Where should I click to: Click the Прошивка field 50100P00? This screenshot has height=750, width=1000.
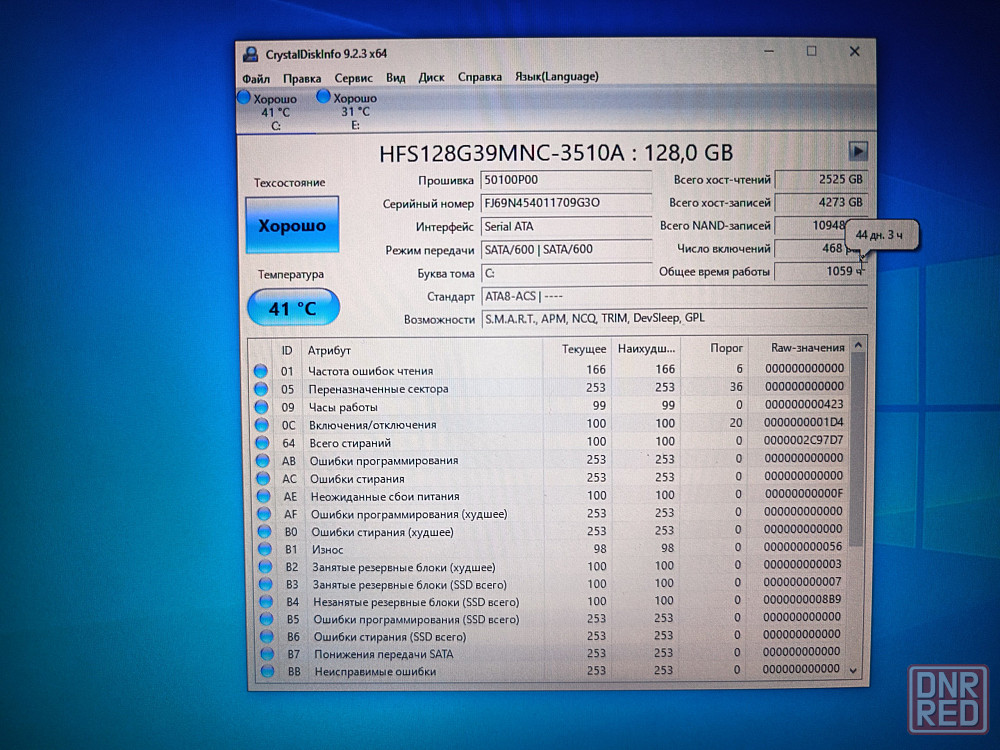566,180
